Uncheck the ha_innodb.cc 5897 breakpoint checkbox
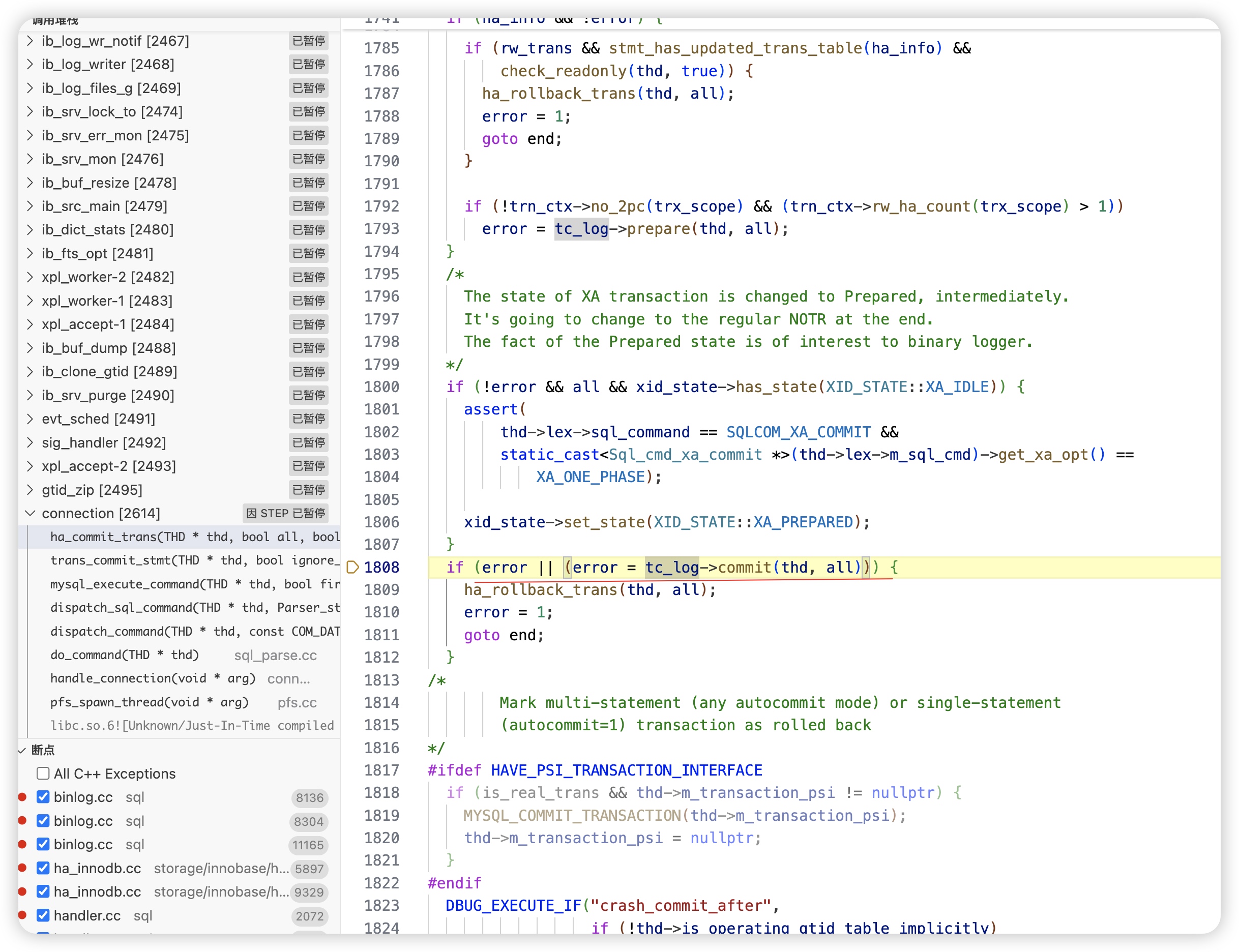Image resolution: width=1239 pixels, height=952 pixels. (43, 868)
